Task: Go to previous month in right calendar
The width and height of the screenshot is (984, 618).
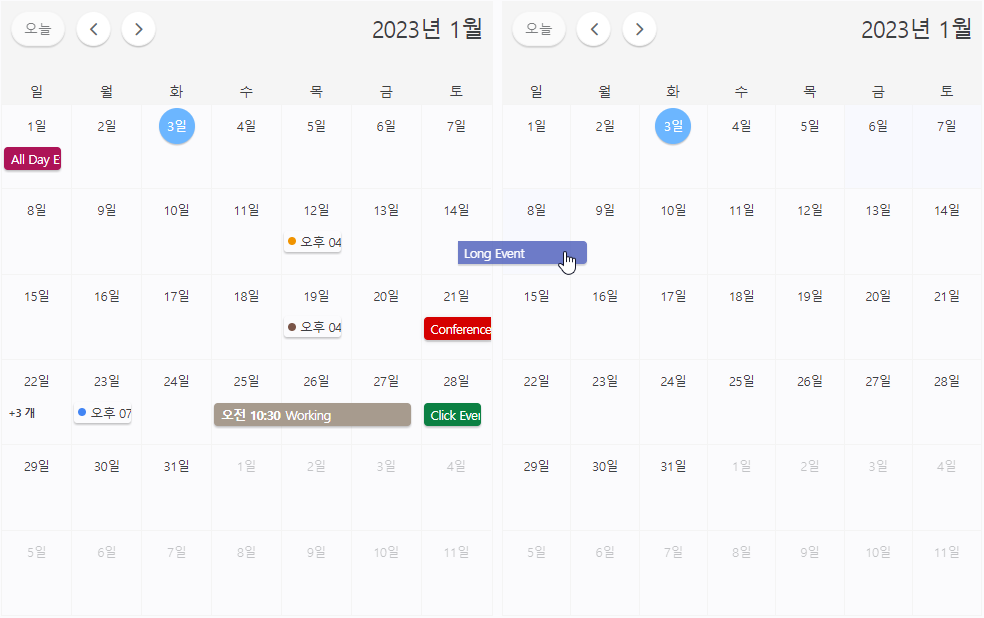Action: tap(594, 29)
